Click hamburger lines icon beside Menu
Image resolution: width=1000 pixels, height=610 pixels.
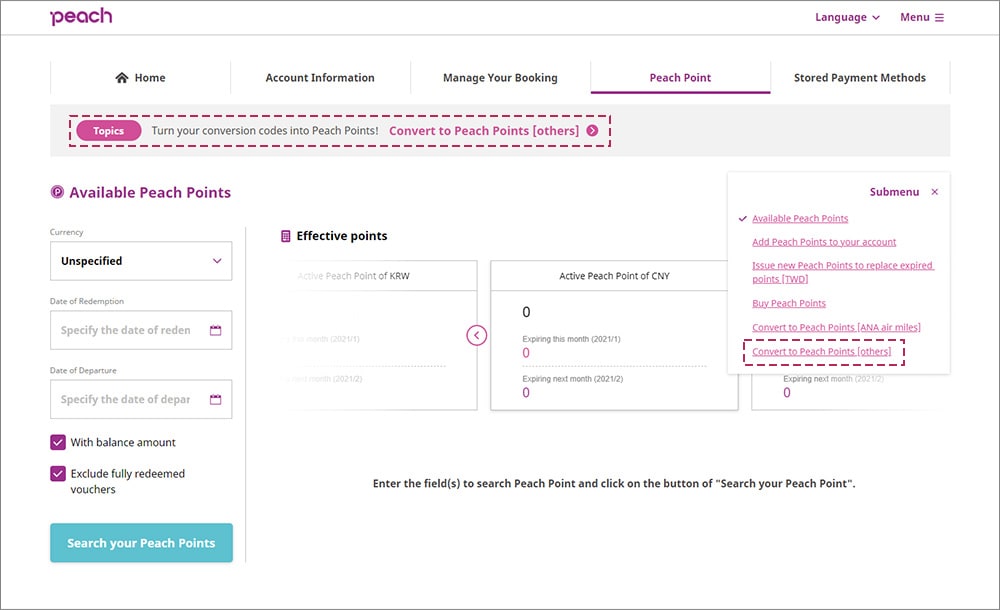tap(939, 18)
